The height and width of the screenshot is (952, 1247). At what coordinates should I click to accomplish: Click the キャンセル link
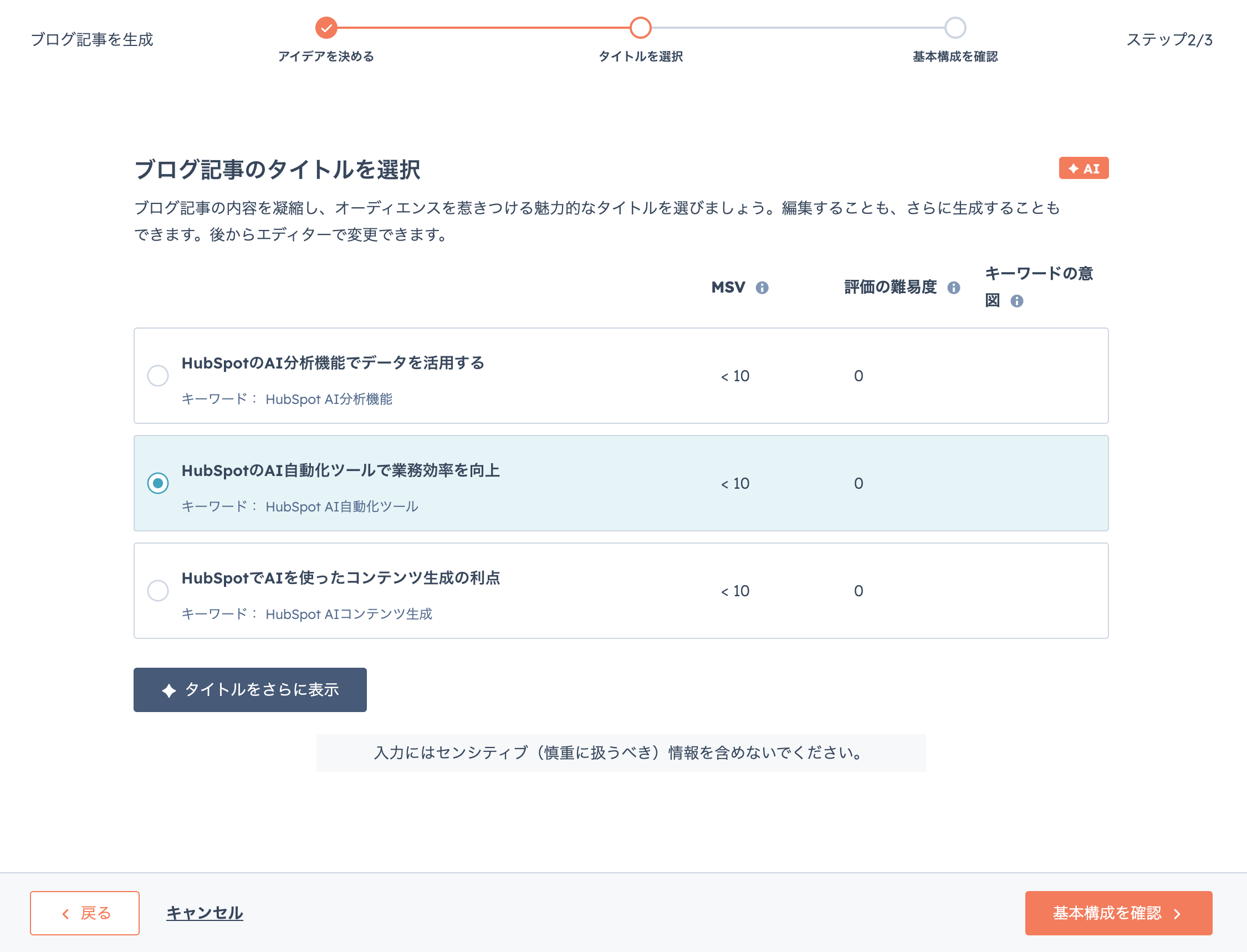click(x=205, y=913)
